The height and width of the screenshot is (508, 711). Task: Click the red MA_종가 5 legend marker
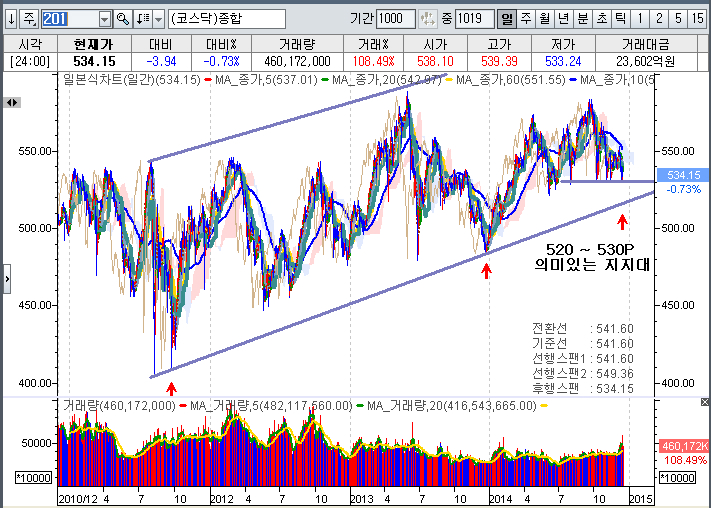click(205, 79)
